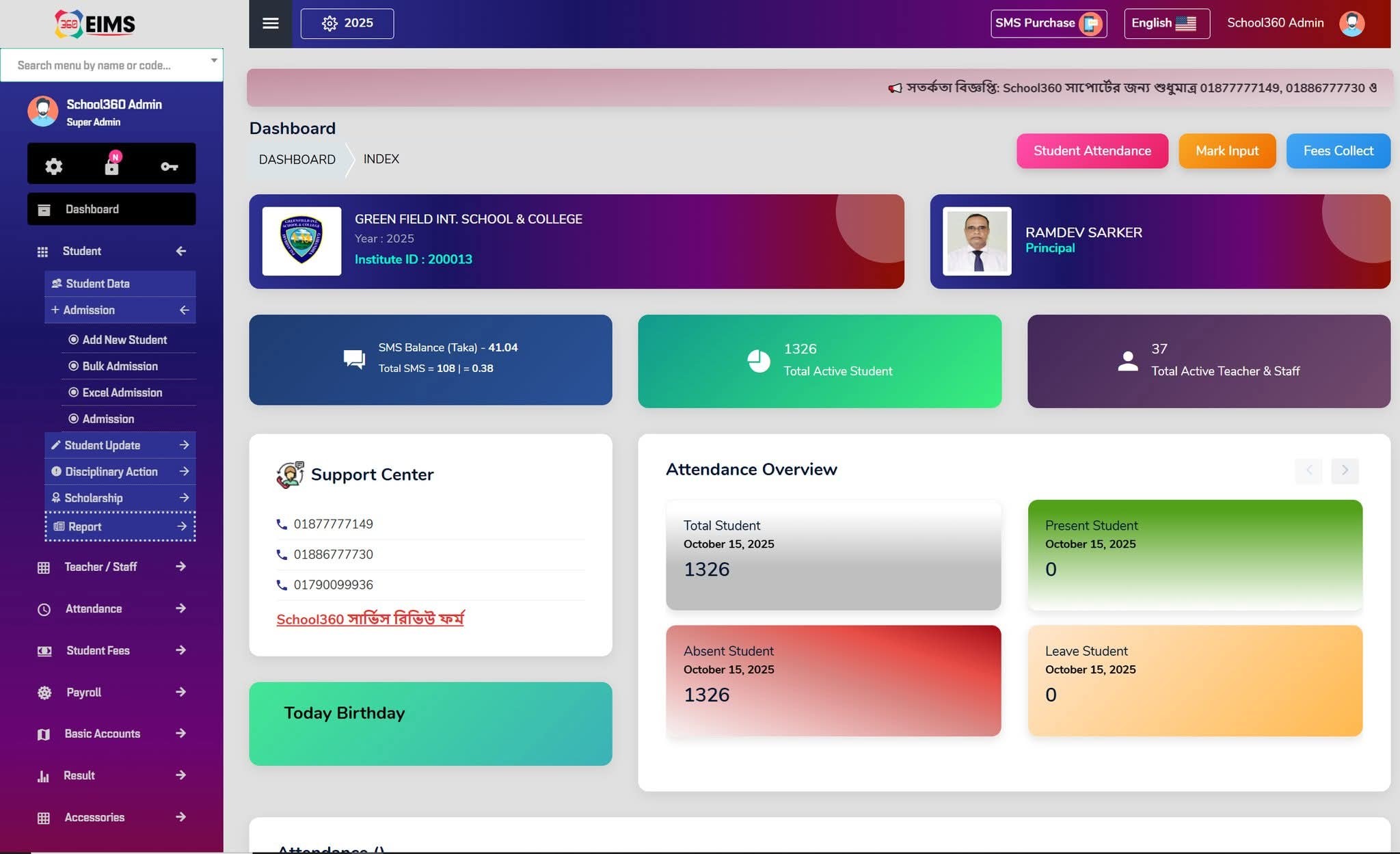
Task: Click the Support Center headset icon
Action: coord(290,475)
